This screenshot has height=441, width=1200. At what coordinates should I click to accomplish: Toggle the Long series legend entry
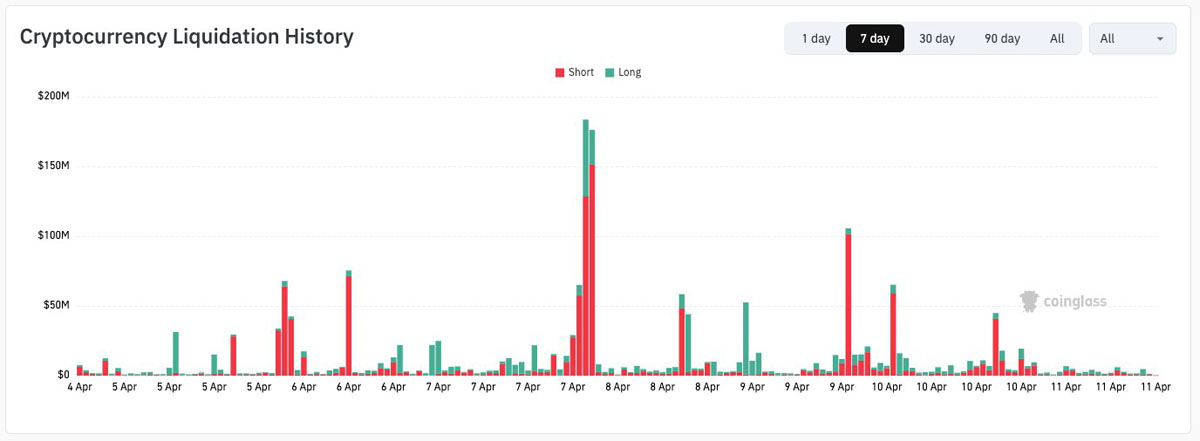click(629, 72)
